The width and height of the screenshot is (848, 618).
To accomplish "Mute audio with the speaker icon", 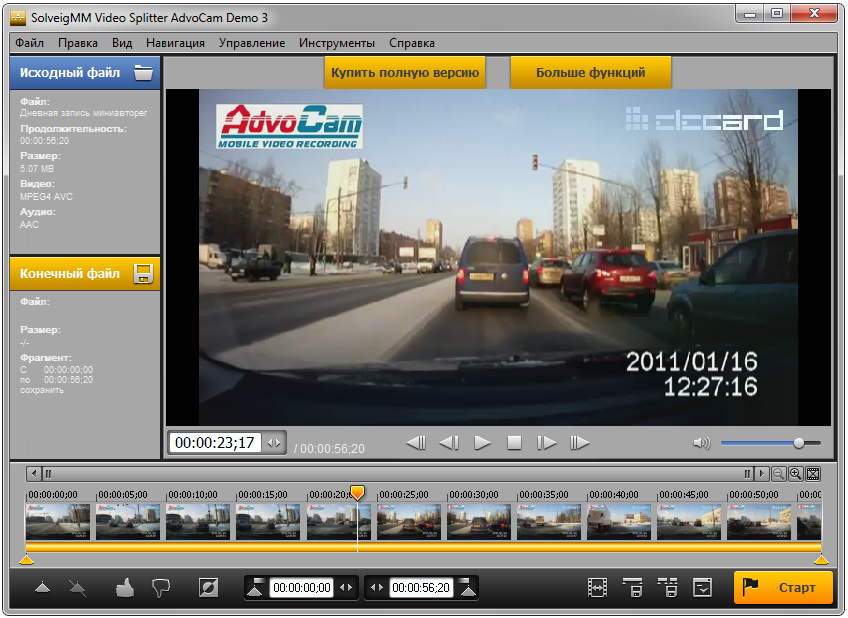I will point(701,443).
